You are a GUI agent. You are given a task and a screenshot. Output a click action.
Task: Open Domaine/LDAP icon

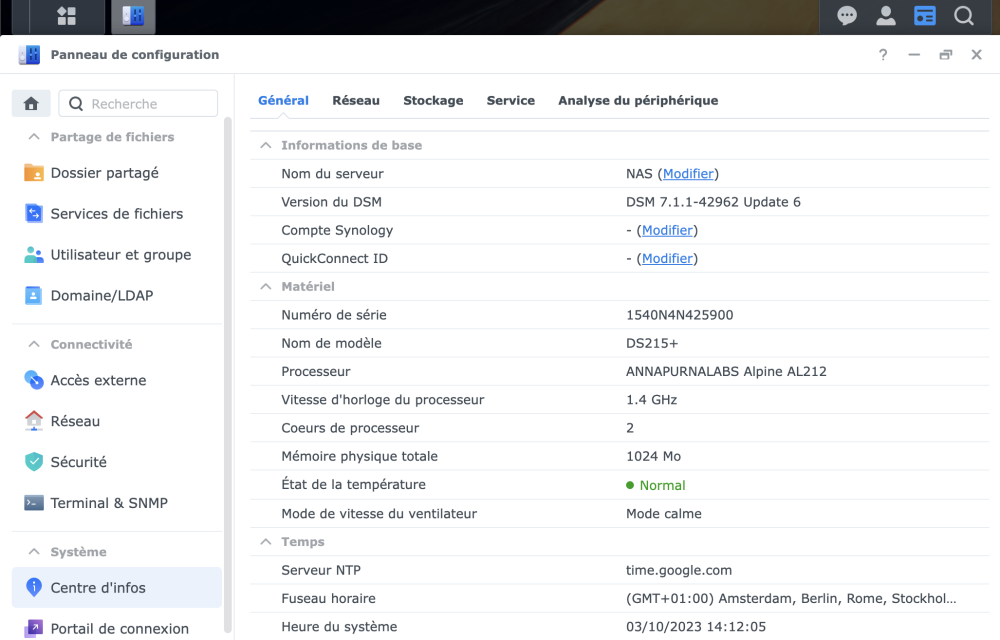coord(34,295)
